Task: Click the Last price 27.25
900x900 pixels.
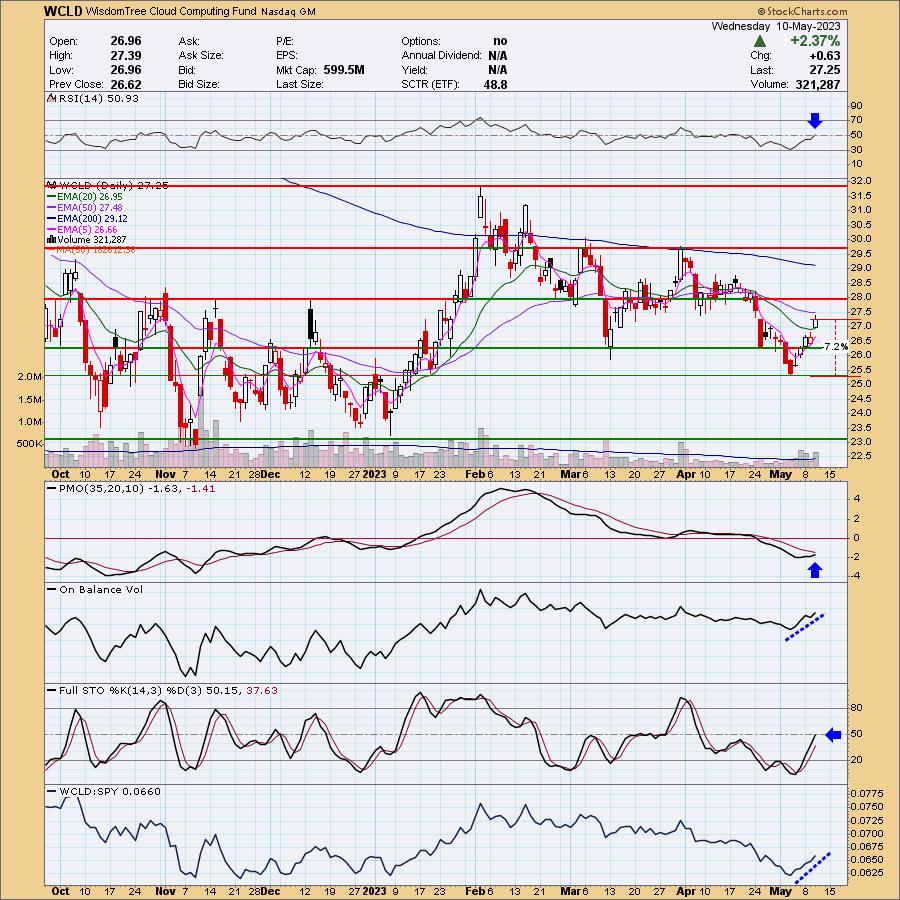Action: point(825,69)
